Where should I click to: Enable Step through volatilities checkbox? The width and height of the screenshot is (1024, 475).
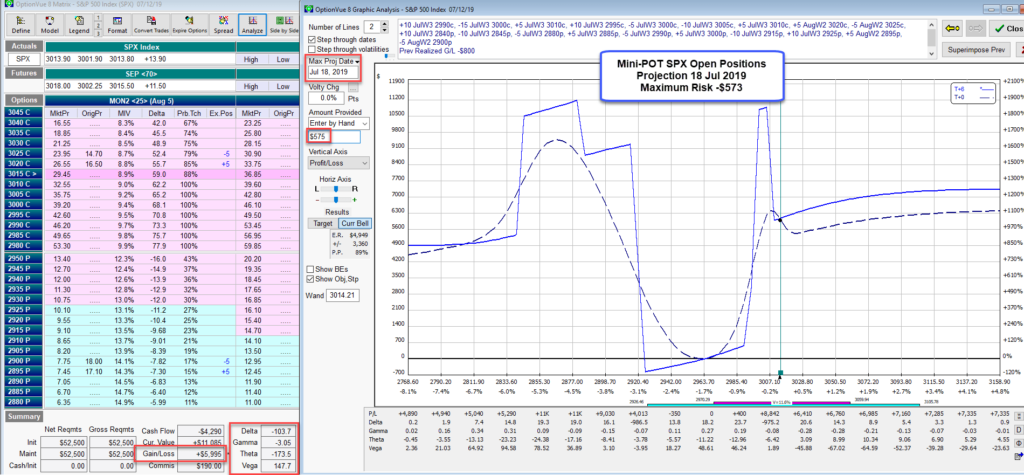(312, 49)
